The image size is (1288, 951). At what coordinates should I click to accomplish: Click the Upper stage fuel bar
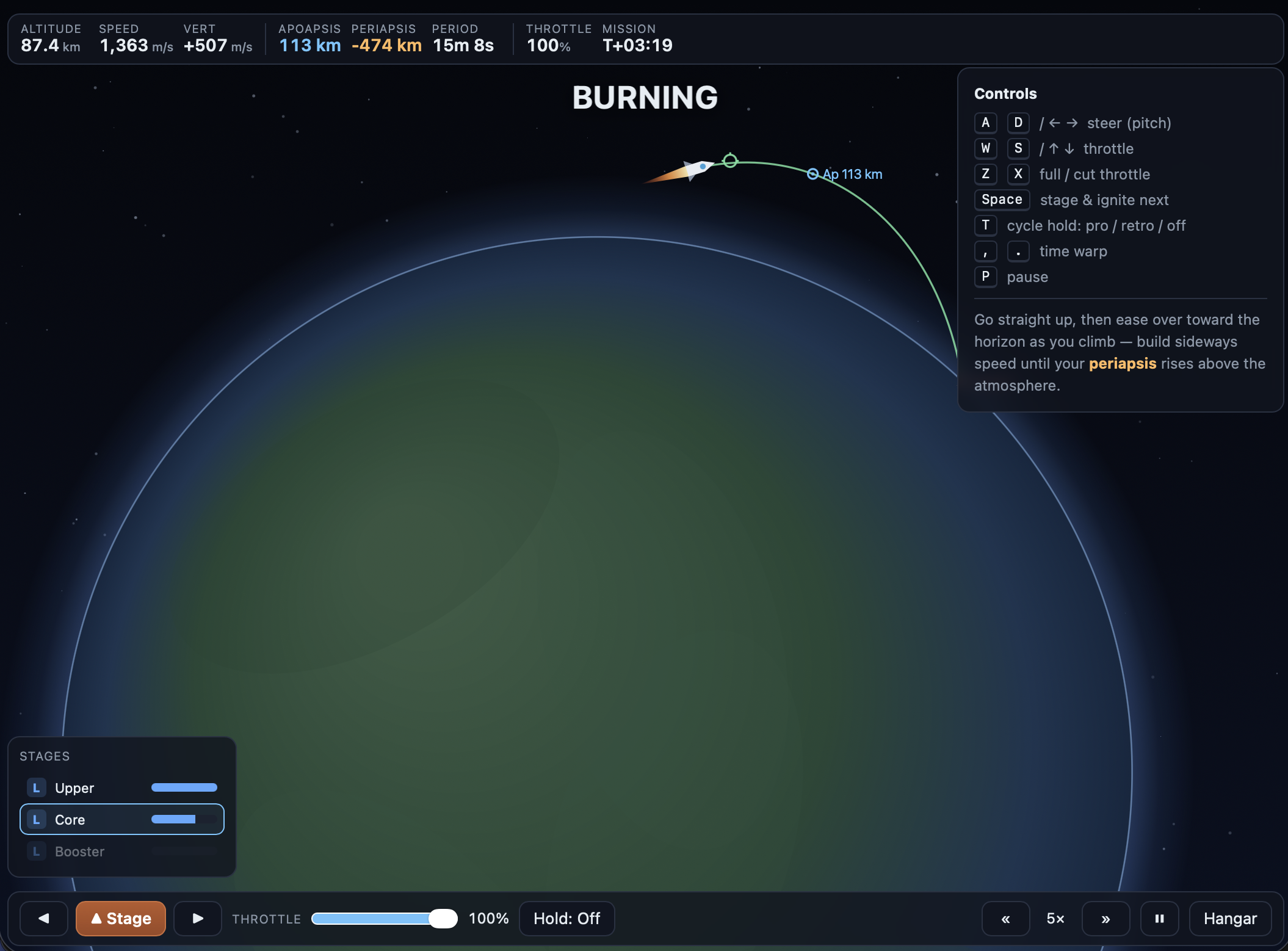pos(184,787)
